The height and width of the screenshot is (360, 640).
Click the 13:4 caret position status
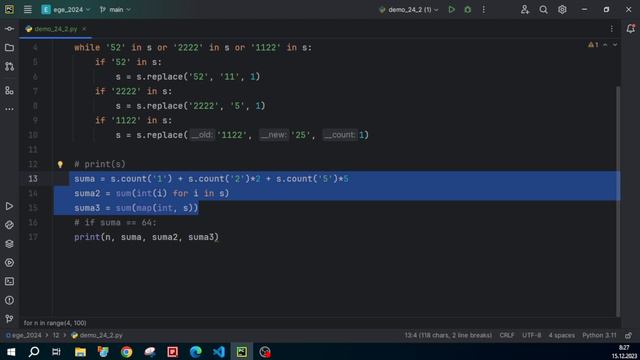[448, 335]
